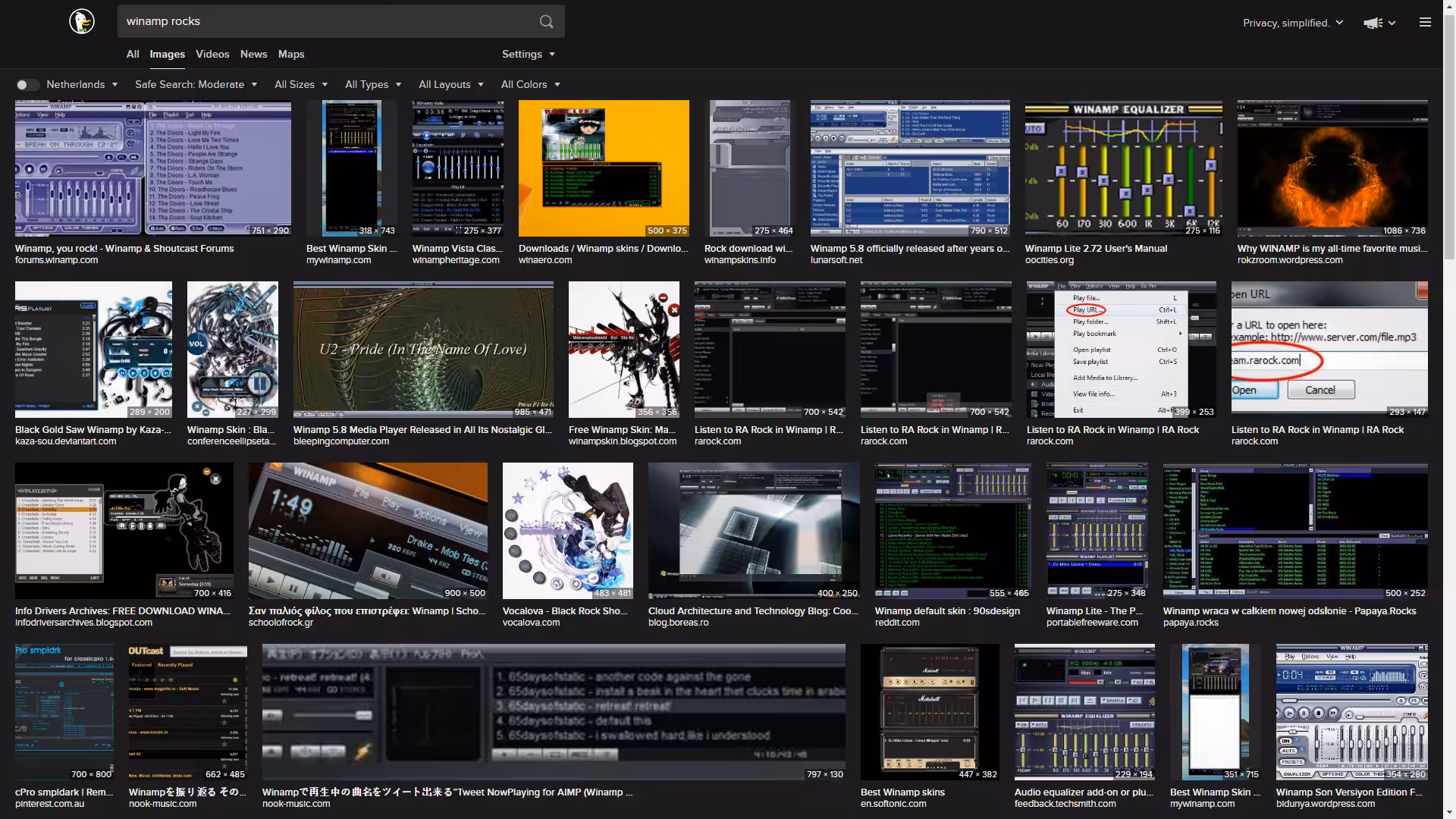The width and height of the screenshot is (1456, 819).
Task: Open Winamp Vista Classic skin thumbnail
Action: tap(458, 168)
